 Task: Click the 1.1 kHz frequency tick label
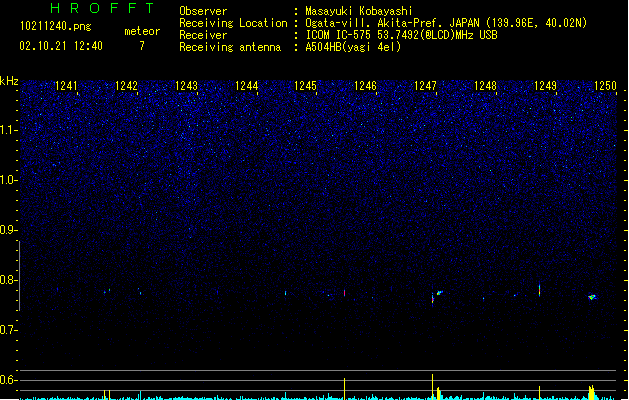tap(7, 130)
